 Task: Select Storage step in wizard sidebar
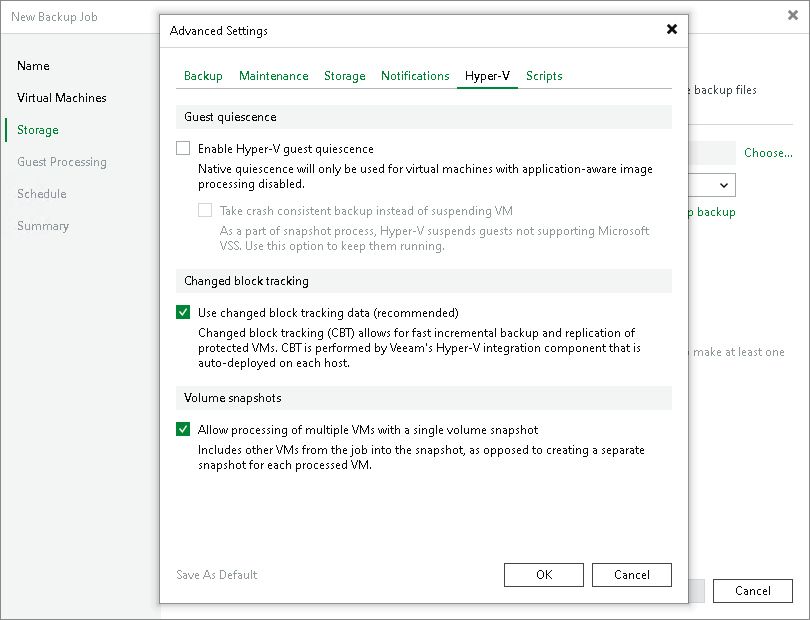click(x=38, y=130)
